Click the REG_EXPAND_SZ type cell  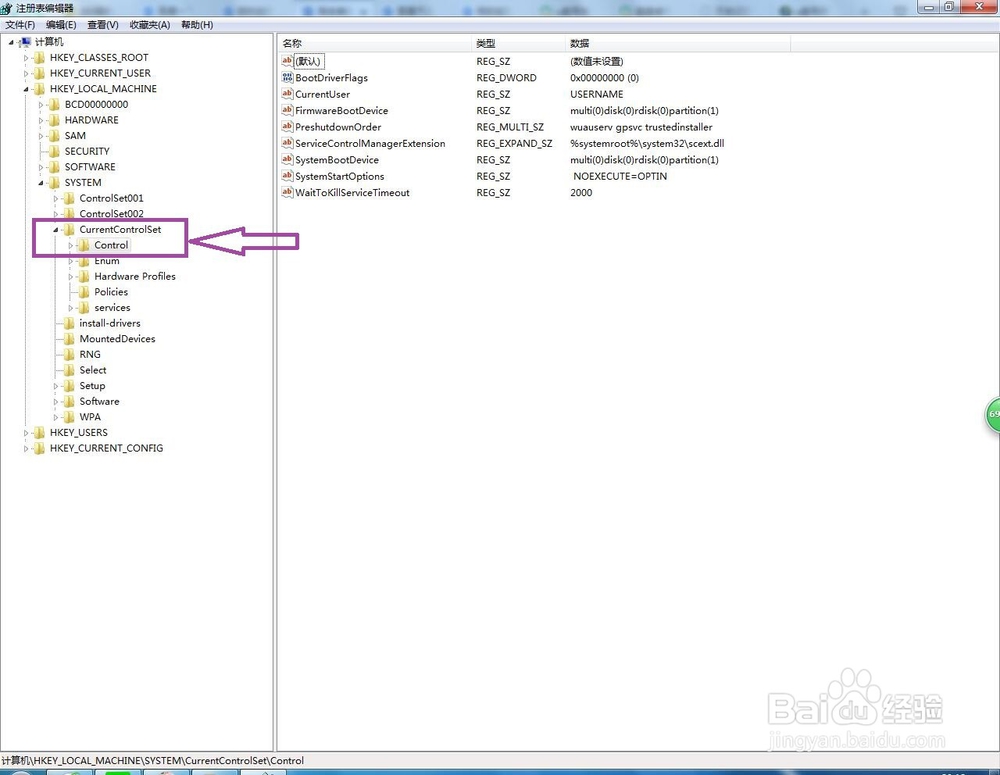514,144
